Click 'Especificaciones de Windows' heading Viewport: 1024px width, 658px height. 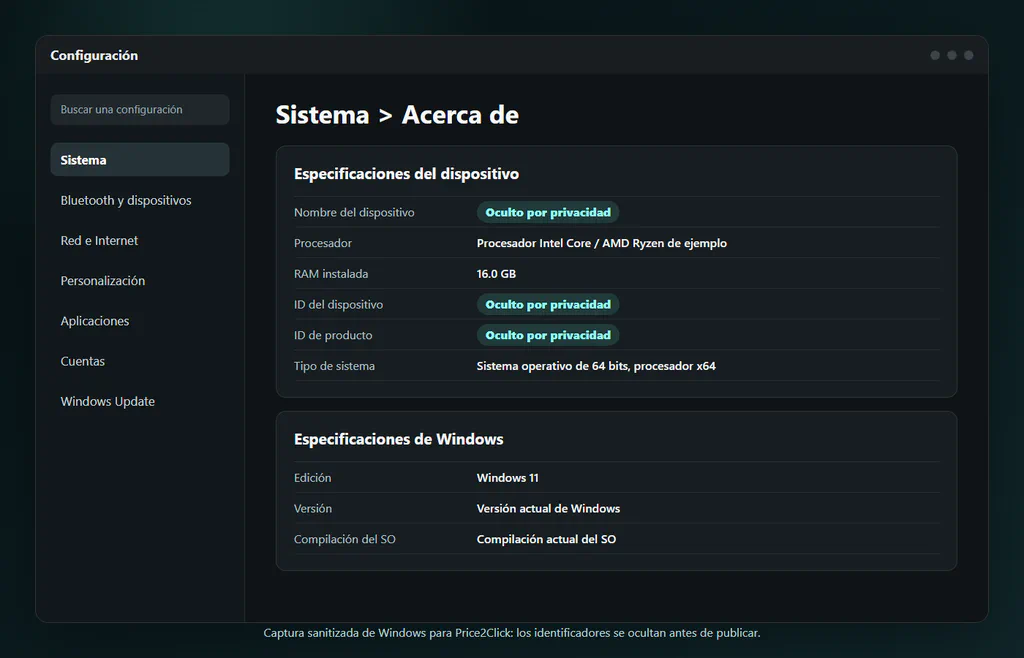pos(398,439)
